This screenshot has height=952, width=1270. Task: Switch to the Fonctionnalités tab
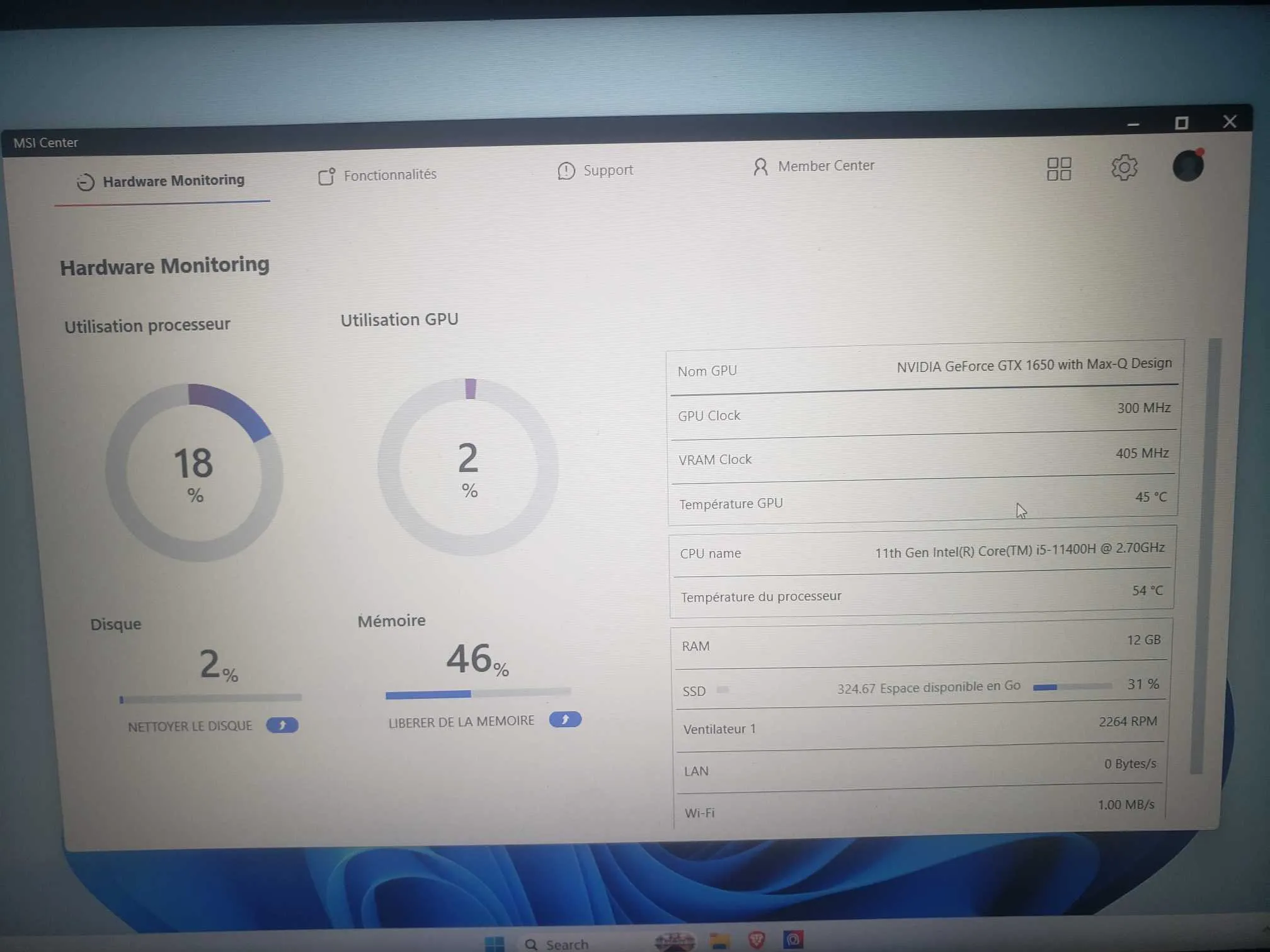pos(377,176)
